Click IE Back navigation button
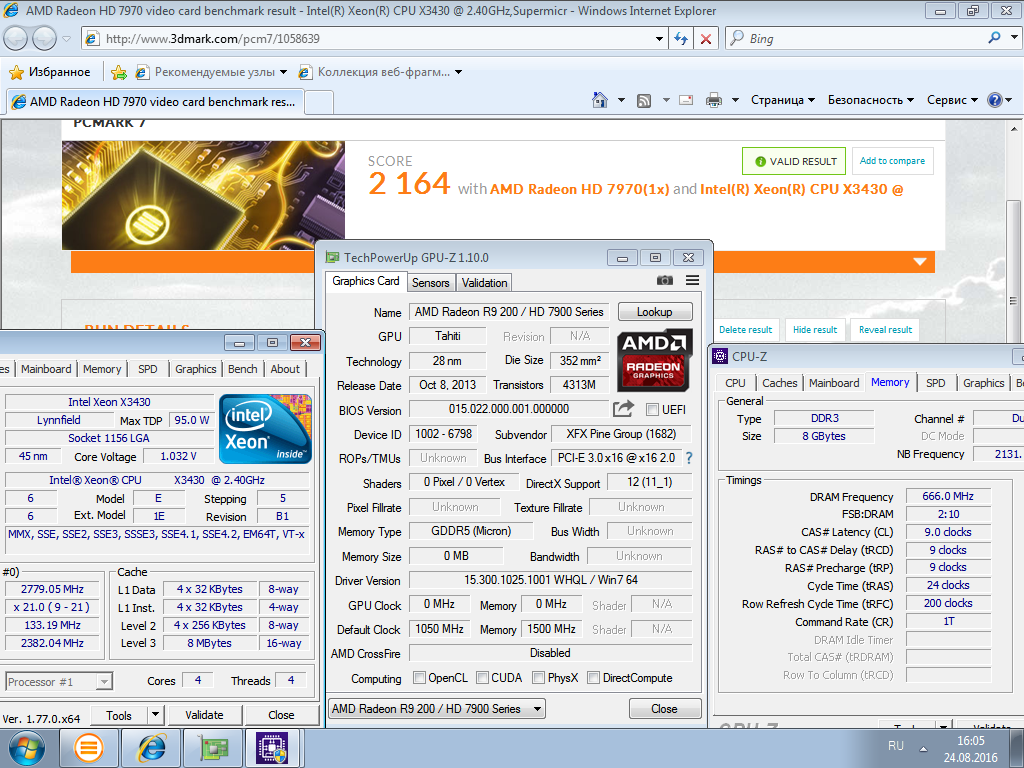 pyautogui.click(x=16, y=39)
